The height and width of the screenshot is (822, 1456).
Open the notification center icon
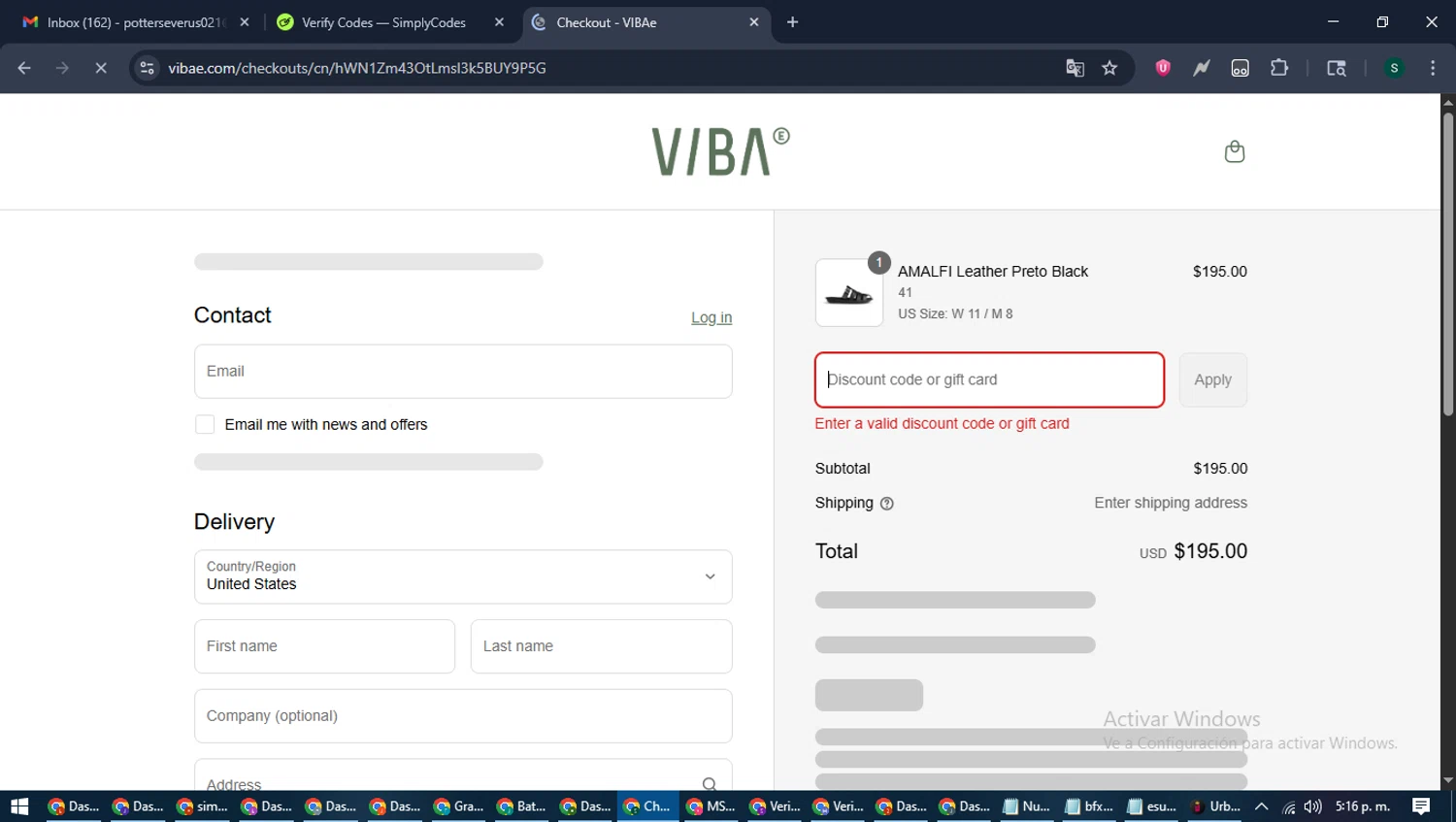coord(1421,806)
